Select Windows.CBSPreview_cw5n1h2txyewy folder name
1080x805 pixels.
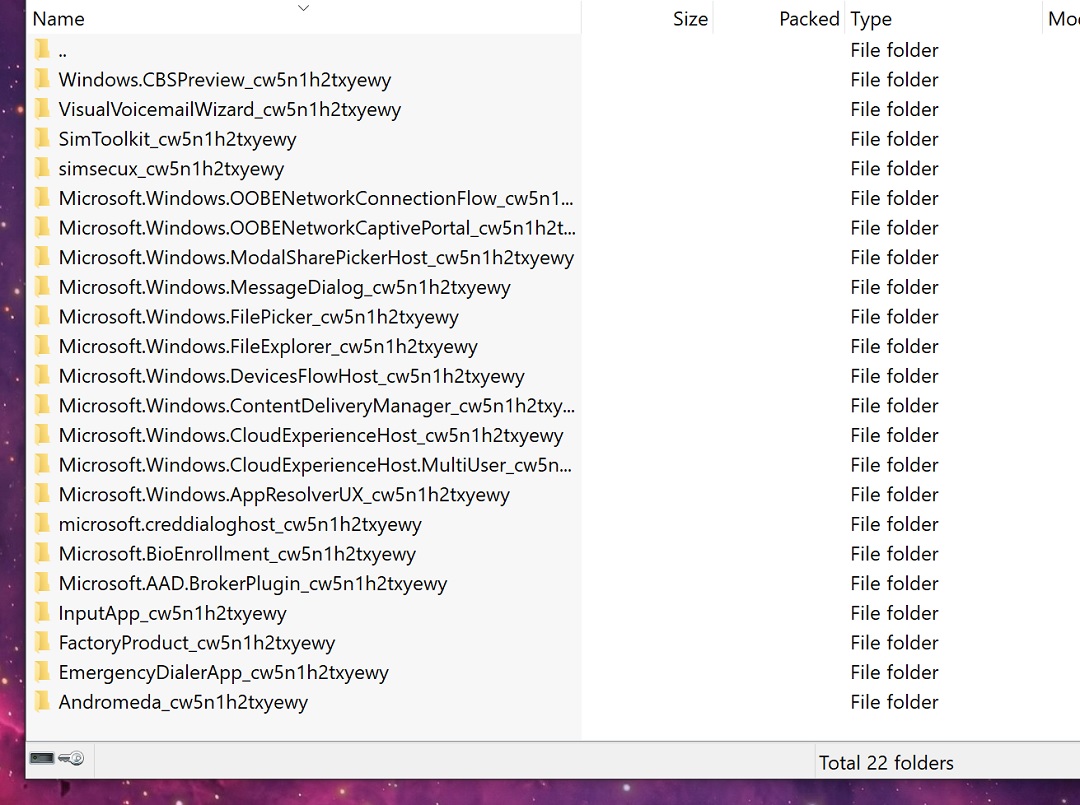225,80
